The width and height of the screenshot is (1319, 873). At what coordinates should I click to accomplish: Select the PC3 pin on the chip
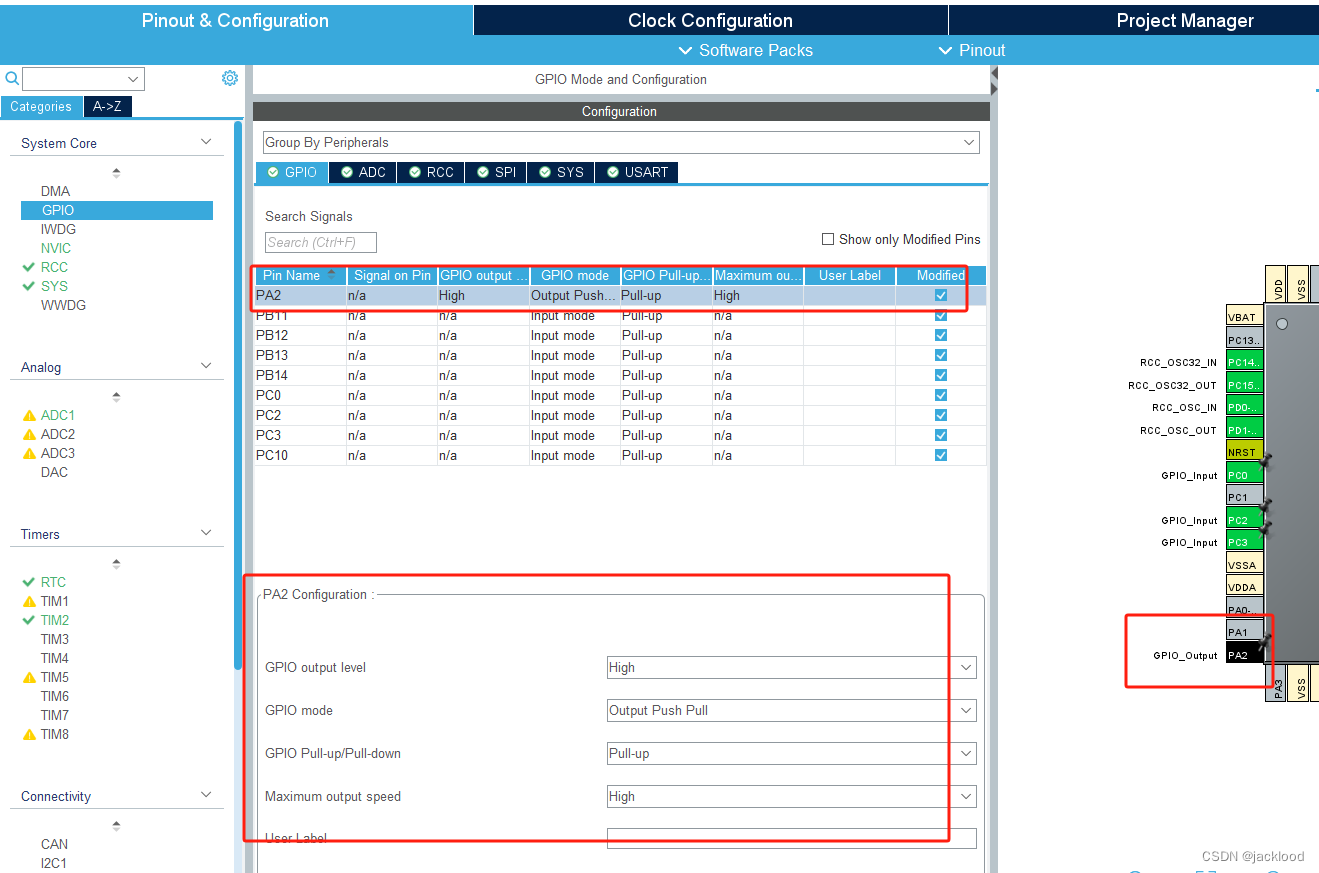1244,542
